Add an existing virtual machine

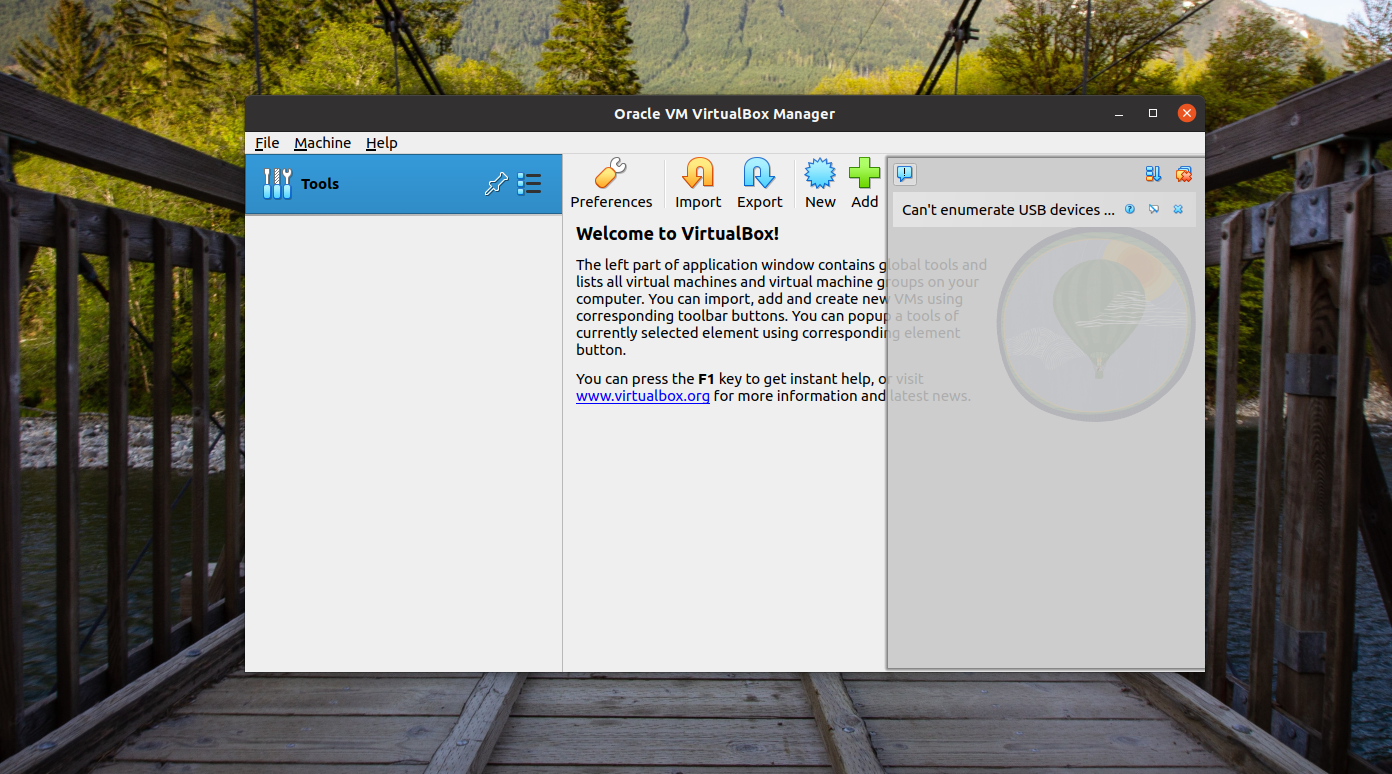(865, 184)
